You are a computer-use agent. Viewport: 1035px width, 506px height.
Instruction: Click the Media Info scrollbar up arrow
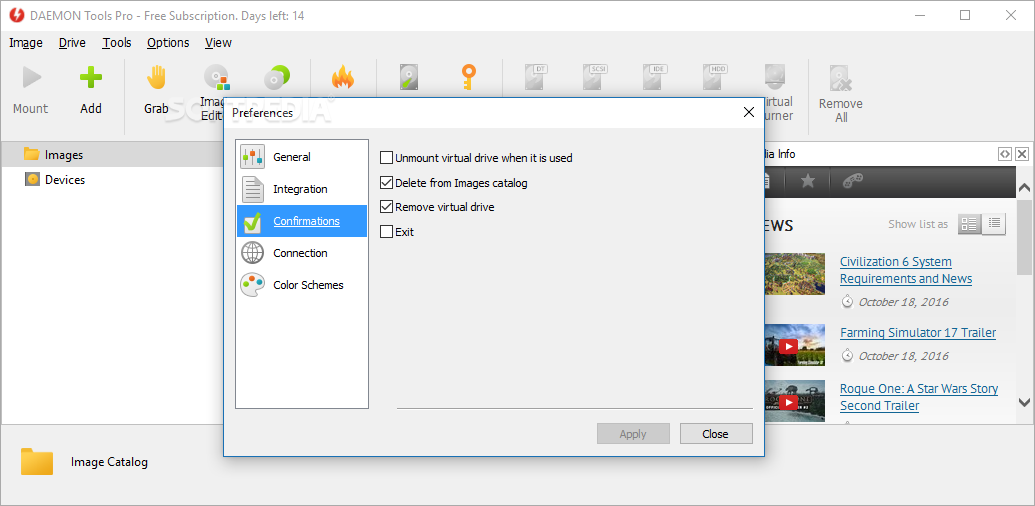pyautogui.click(x=1024, y=188)
